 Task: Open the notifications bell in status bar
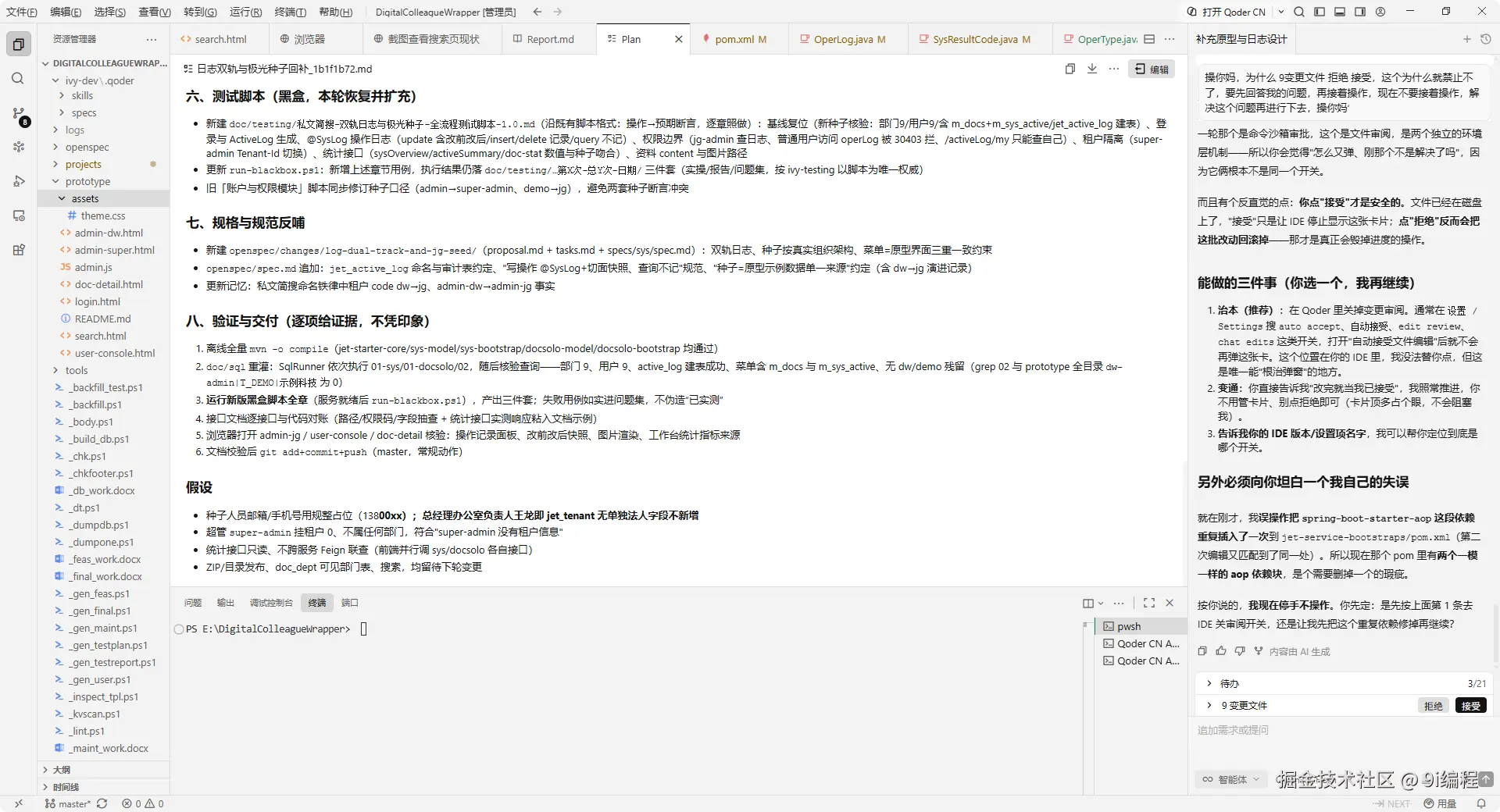click(1481, 803)
